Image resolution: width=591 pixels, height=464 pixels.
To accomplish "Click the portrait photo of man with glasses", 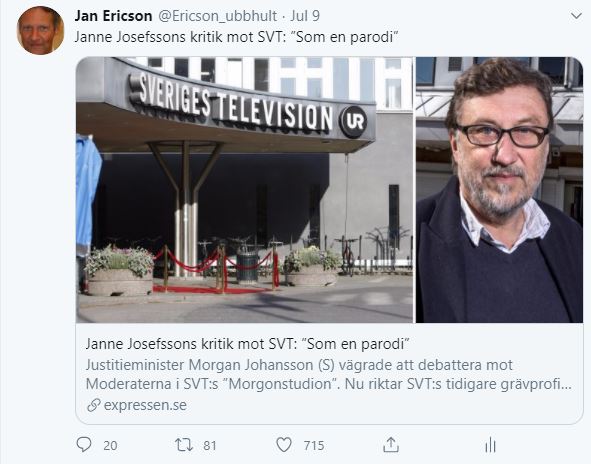I will pos(499,190).
